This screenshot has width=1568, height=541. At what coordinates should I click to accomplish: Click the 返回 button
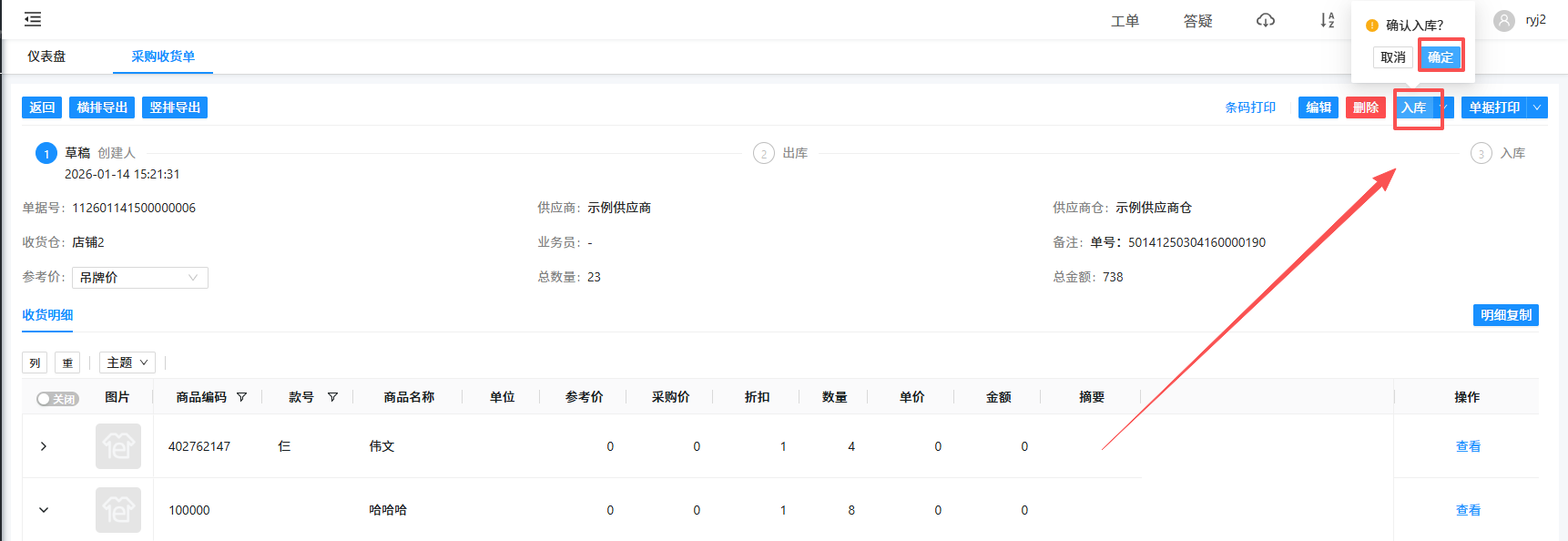tap(42, 107)
